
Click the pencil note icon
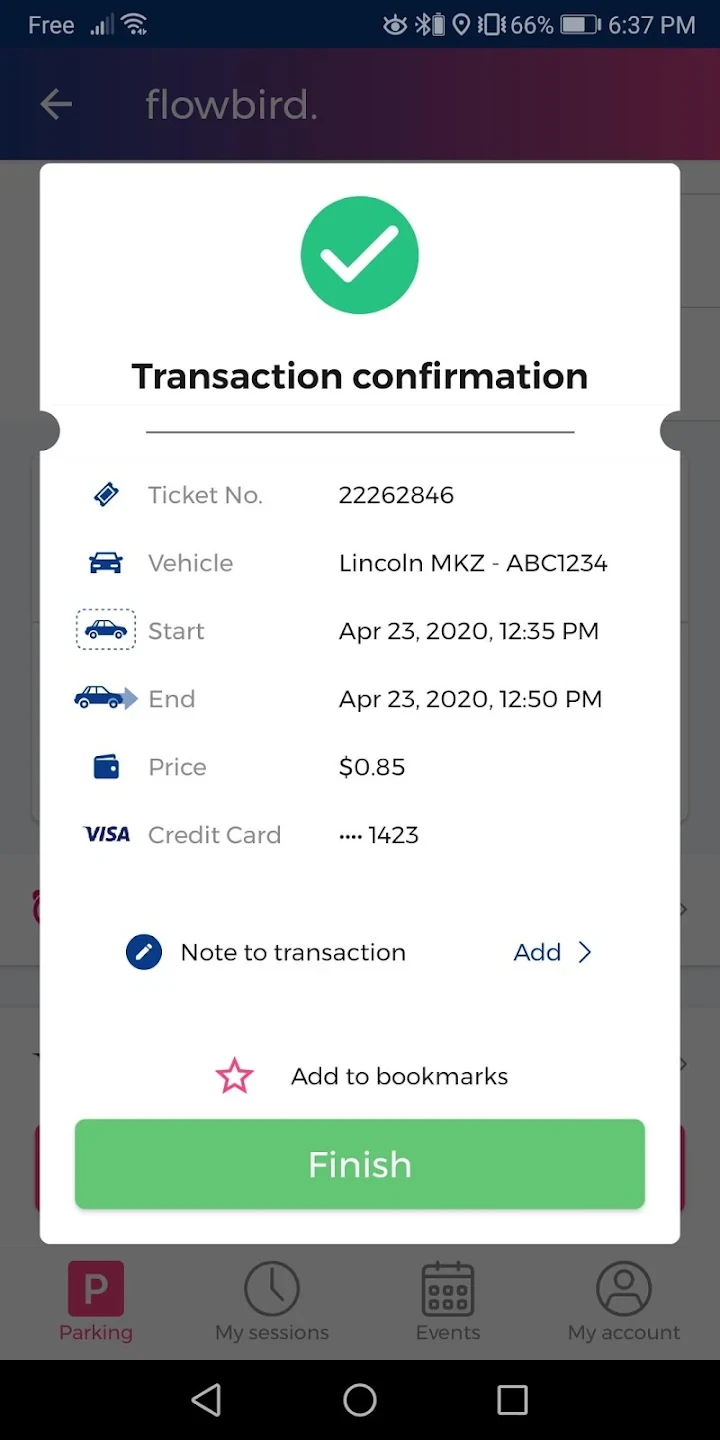pyautogui.click(x=144, y=952)
